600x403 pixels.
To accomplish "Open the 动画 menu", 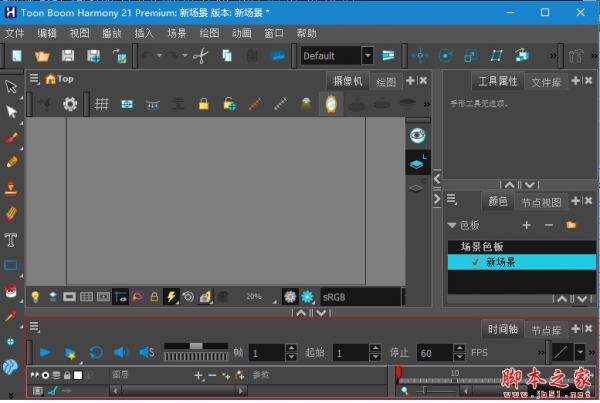I will click(x=241, y=33).
